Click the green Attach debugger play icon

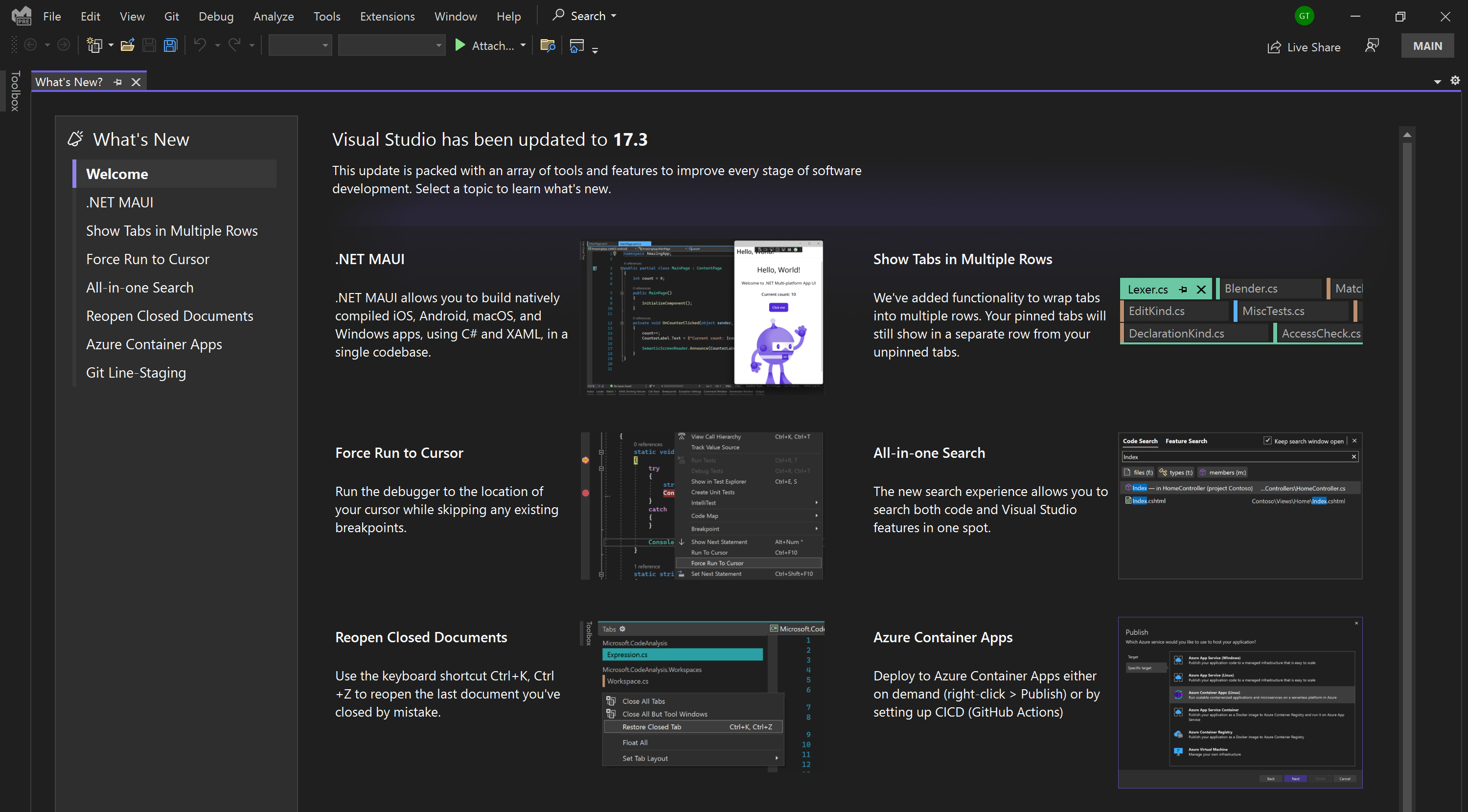(x=459, y=45)
